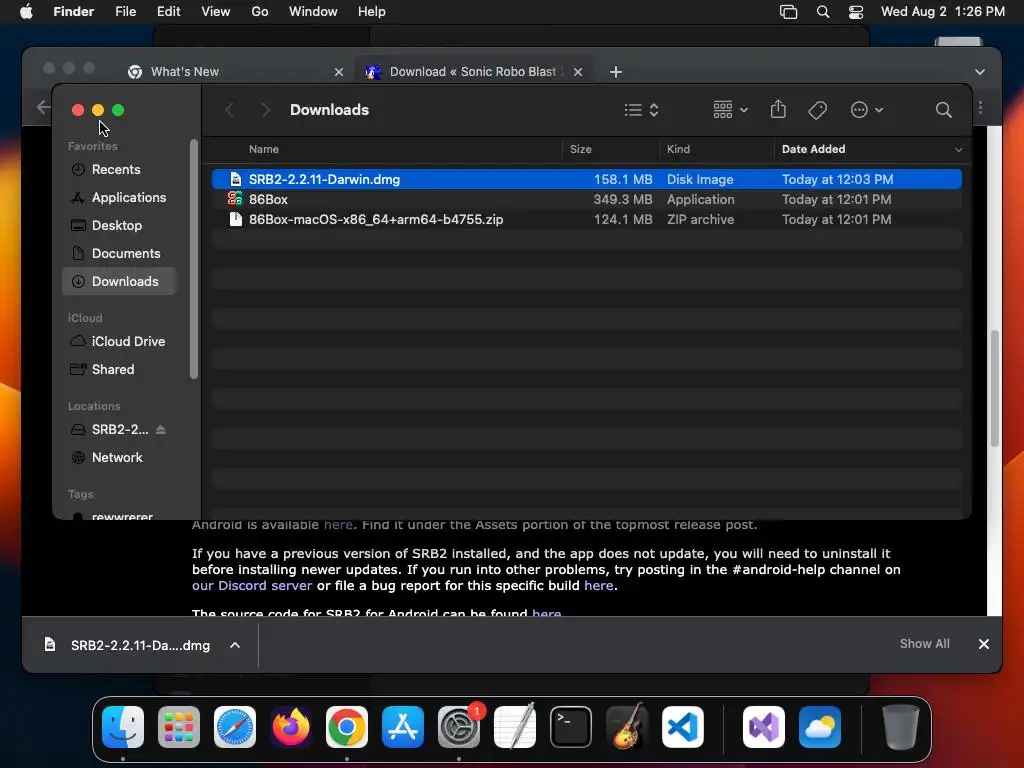Screen dimensions: 1024x768
Task: Open System Settings from the Dock
Action: (x=459, y=727)
